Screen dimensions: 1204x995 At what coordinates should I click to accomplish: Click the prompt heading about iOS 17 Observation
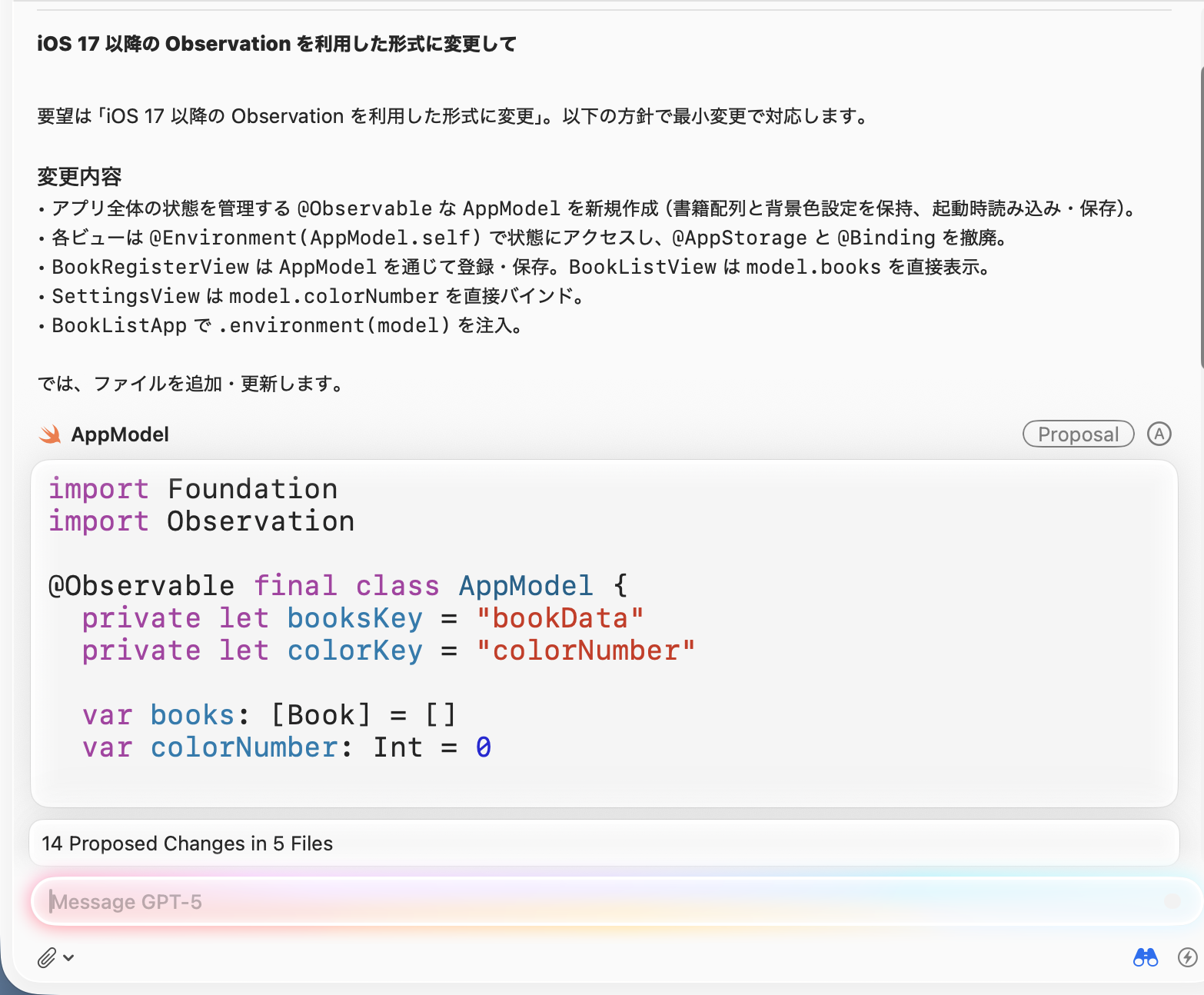click(277, 44)
